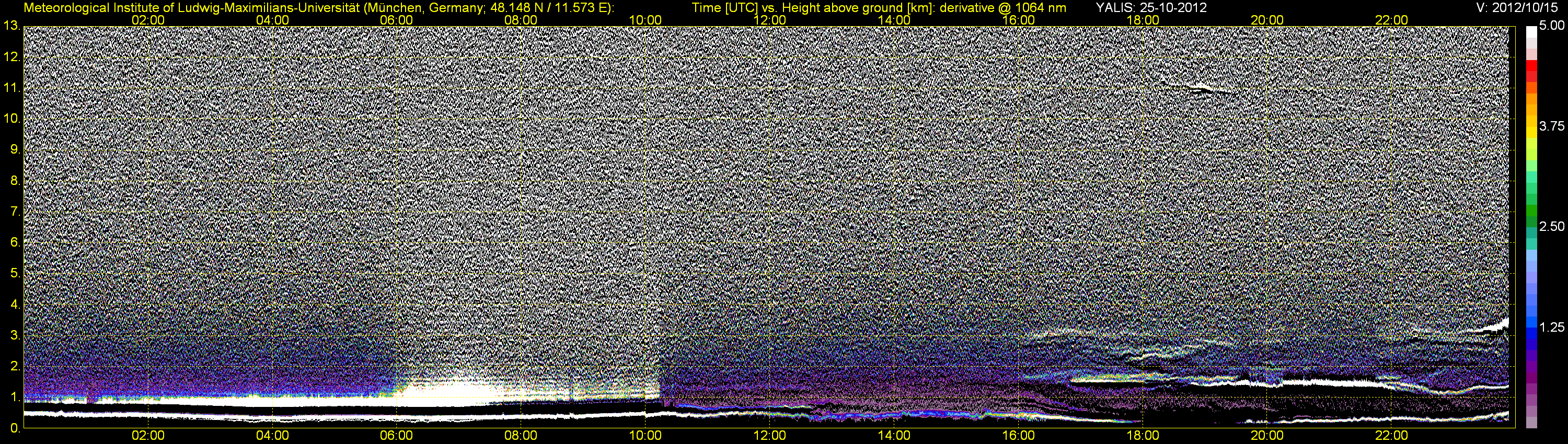Click the 8 km height axis label
Viewport: 1568px width, 444px height.
coord(15,181)
